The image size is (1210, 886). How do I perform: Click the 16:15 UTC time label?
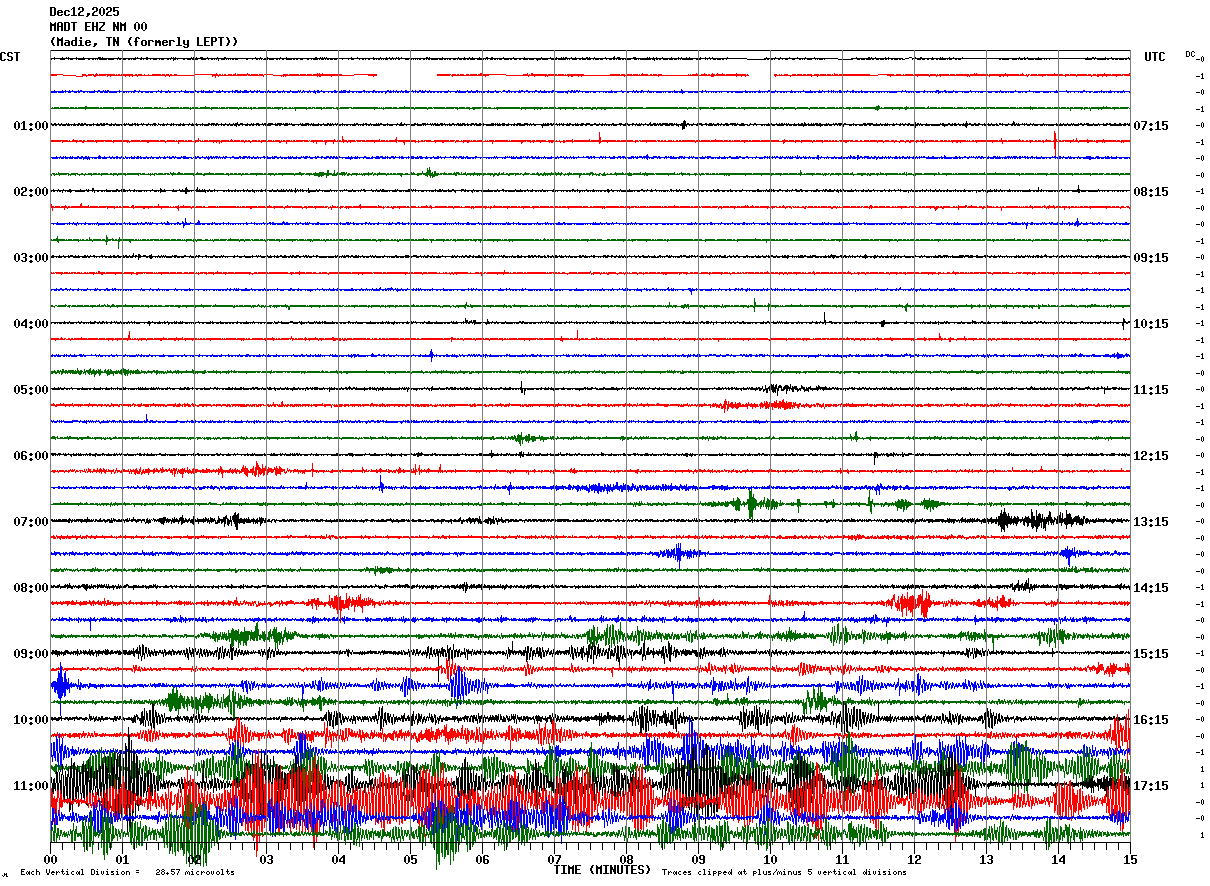click(x=1151, y=720)
